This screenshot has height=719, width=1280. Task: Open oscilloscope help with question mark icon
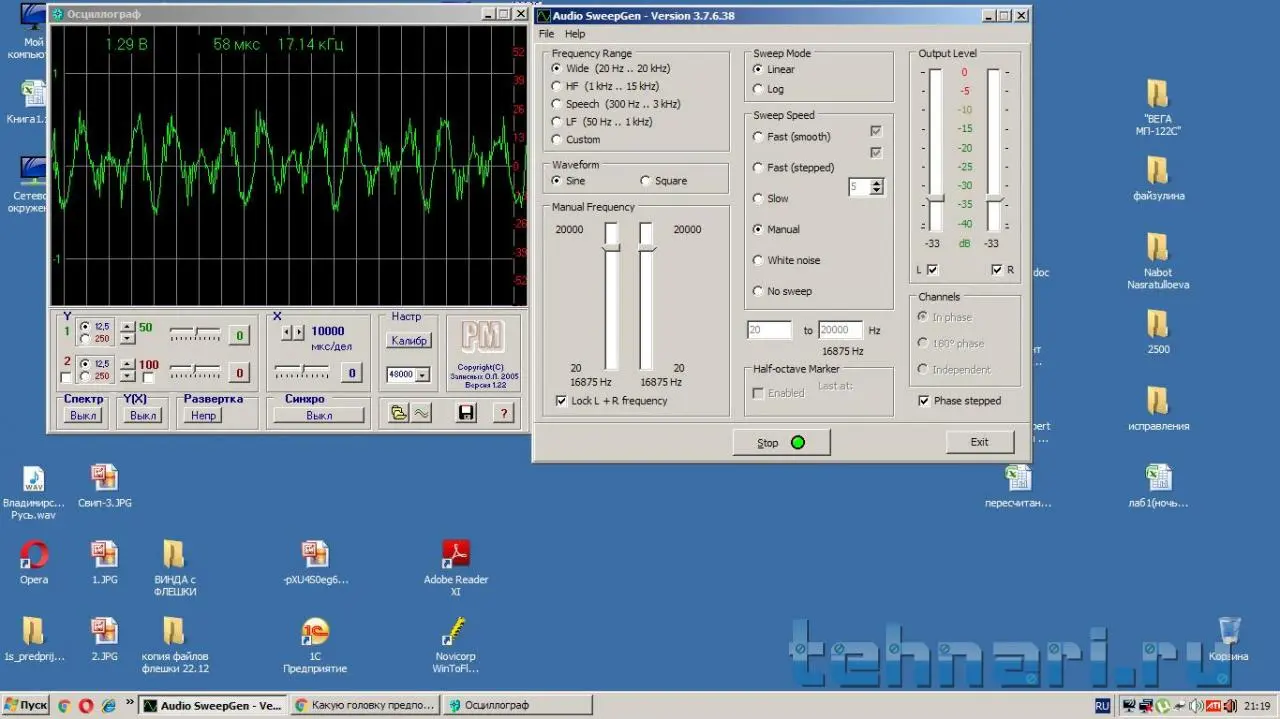tap(504, 413)
